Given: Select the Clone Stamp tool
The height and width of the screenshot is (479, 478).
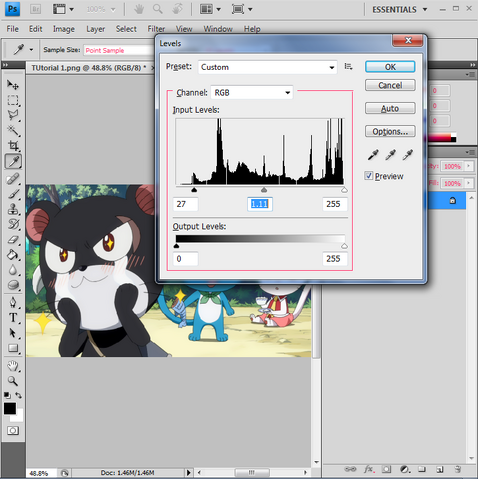Looking at the screenshot, I should 13,209.
